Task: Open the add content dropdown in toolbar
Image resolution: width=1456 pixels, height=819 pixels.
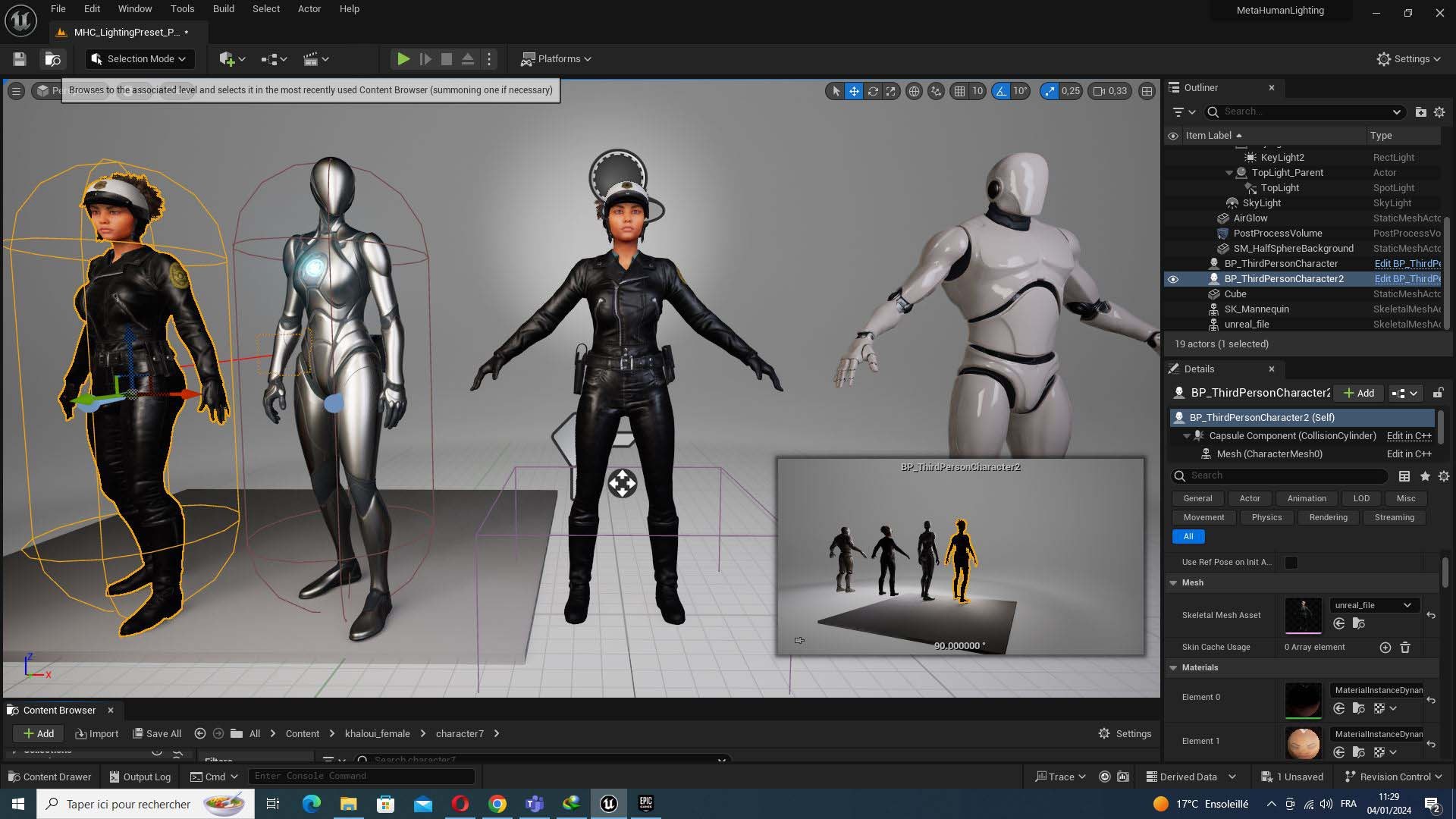Action: tap(232, 59)
